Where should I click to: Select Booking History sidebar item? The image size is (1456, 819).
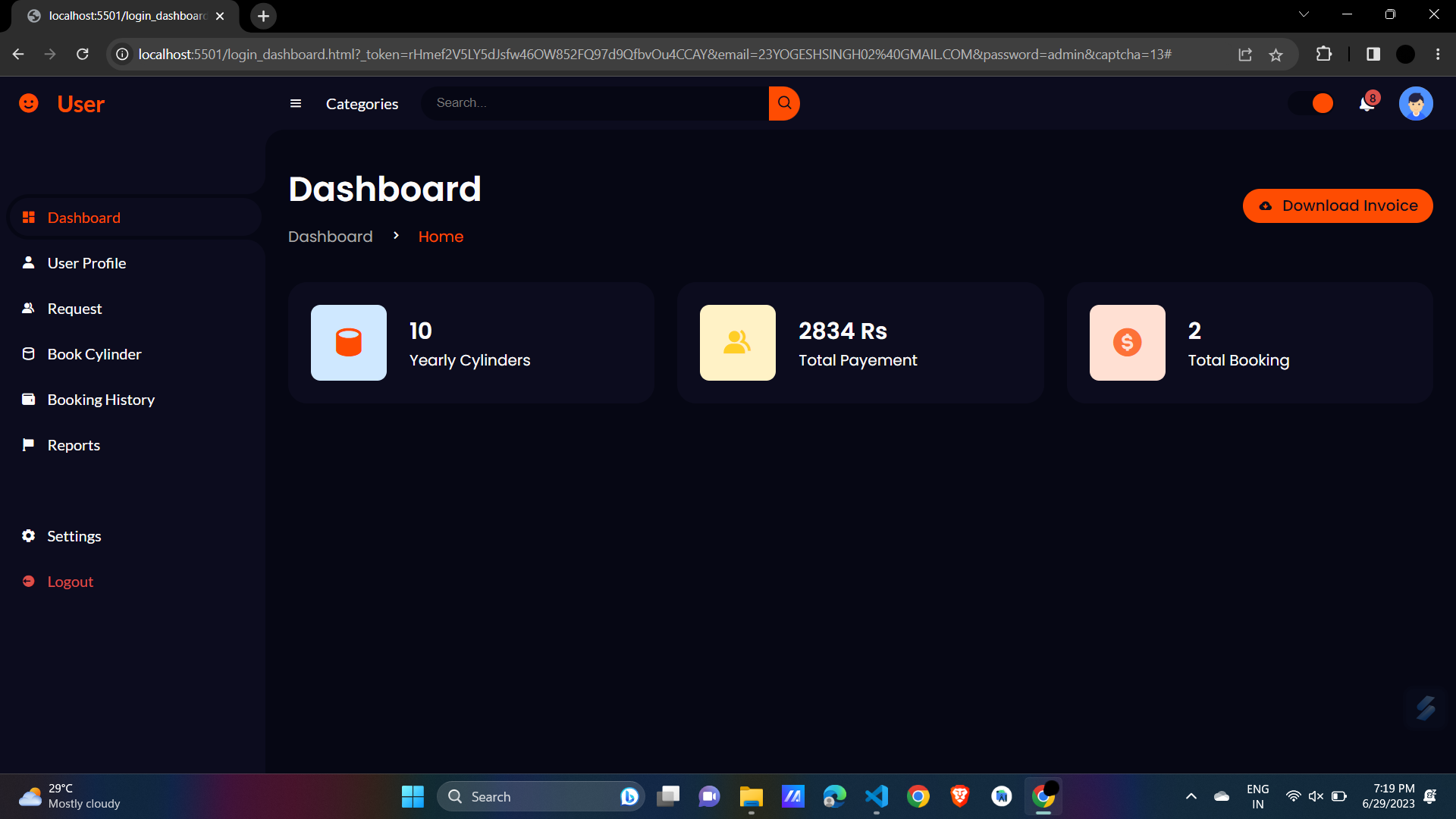pyautogui.click(x=101, y=400)
